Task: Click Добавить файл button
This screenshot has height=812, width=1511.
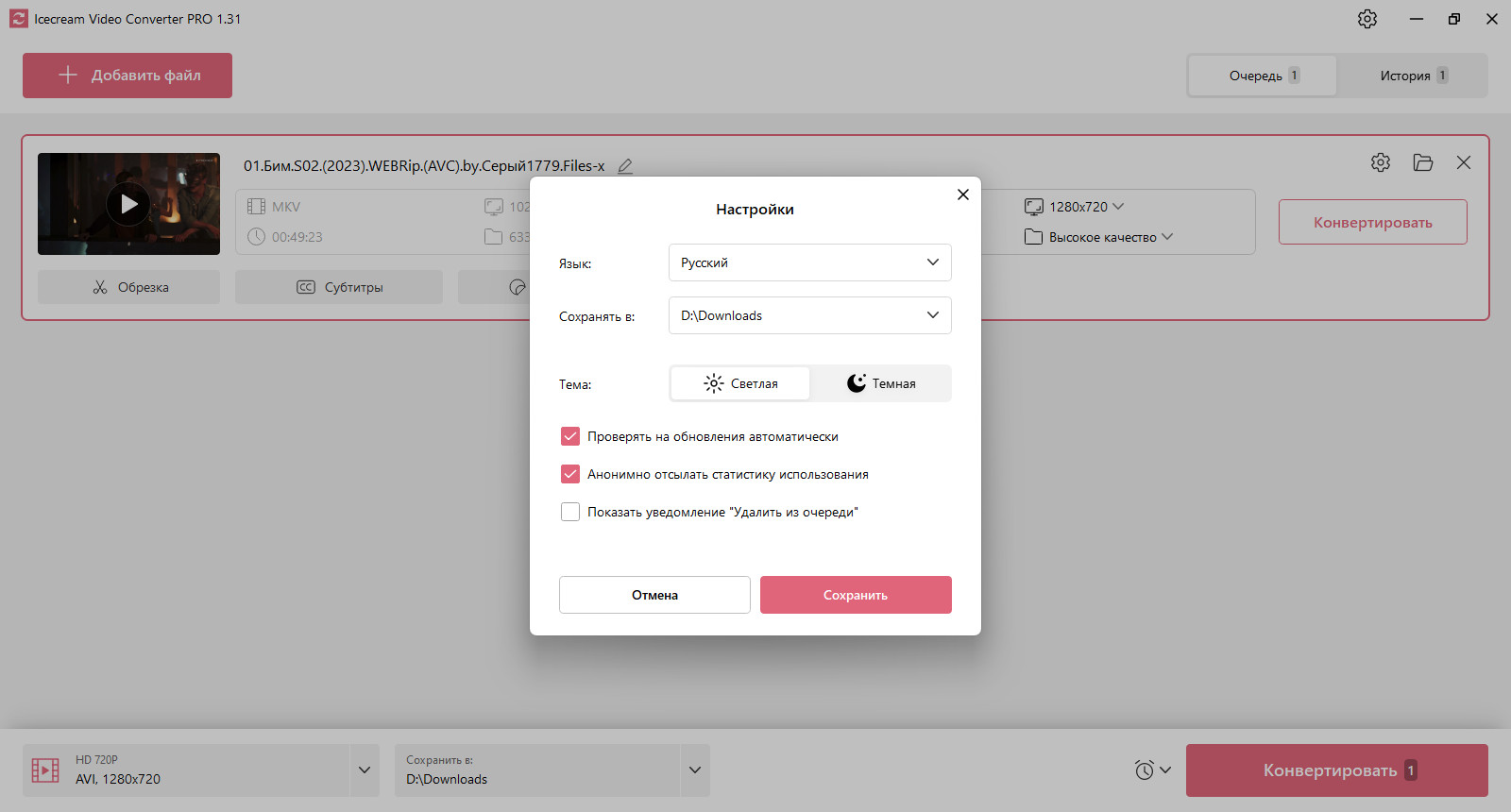Action: [127, 76]
